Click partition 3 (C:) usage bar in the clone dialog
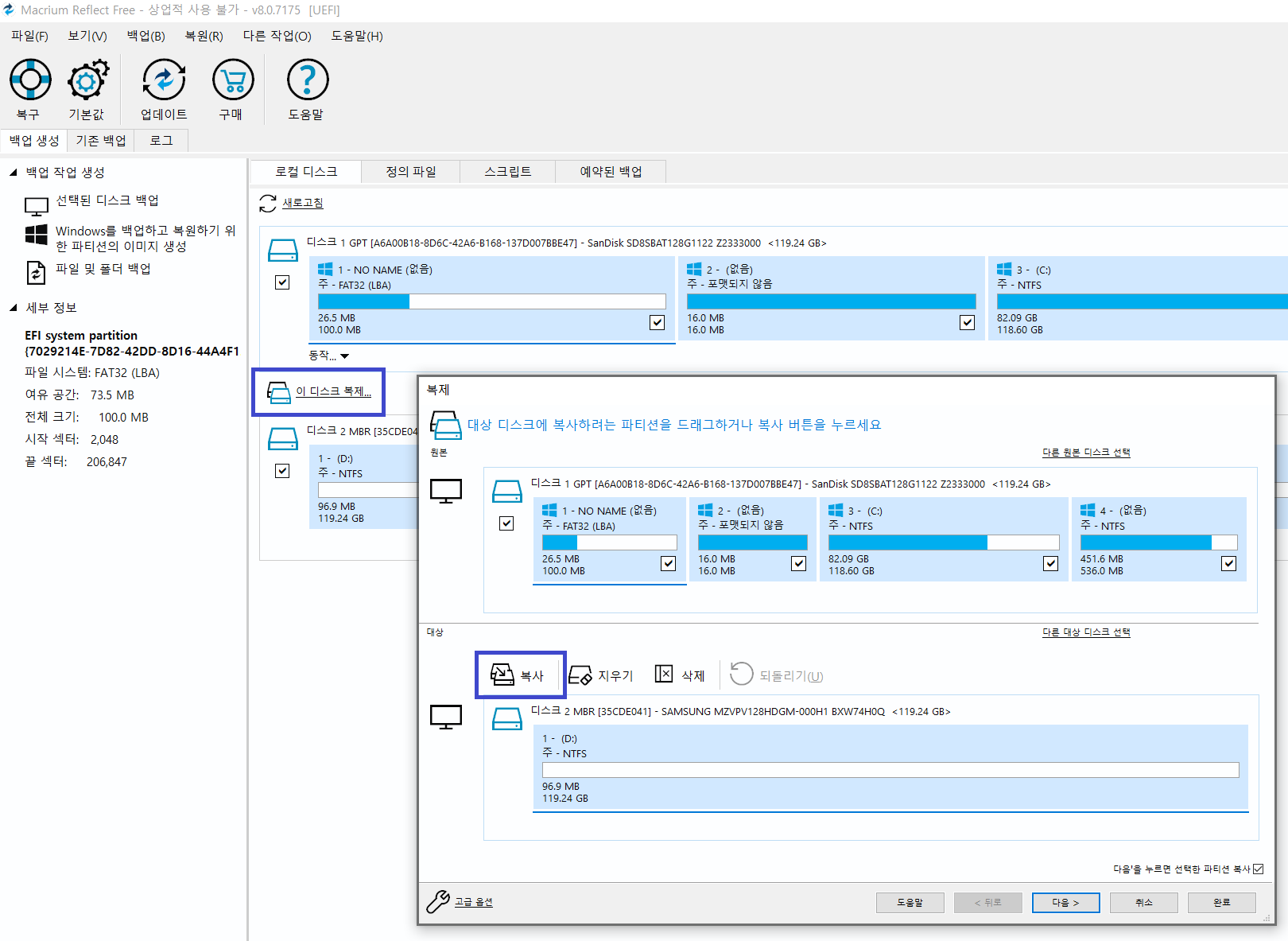The image size is (1288, 941). click(x=944, y=542)
